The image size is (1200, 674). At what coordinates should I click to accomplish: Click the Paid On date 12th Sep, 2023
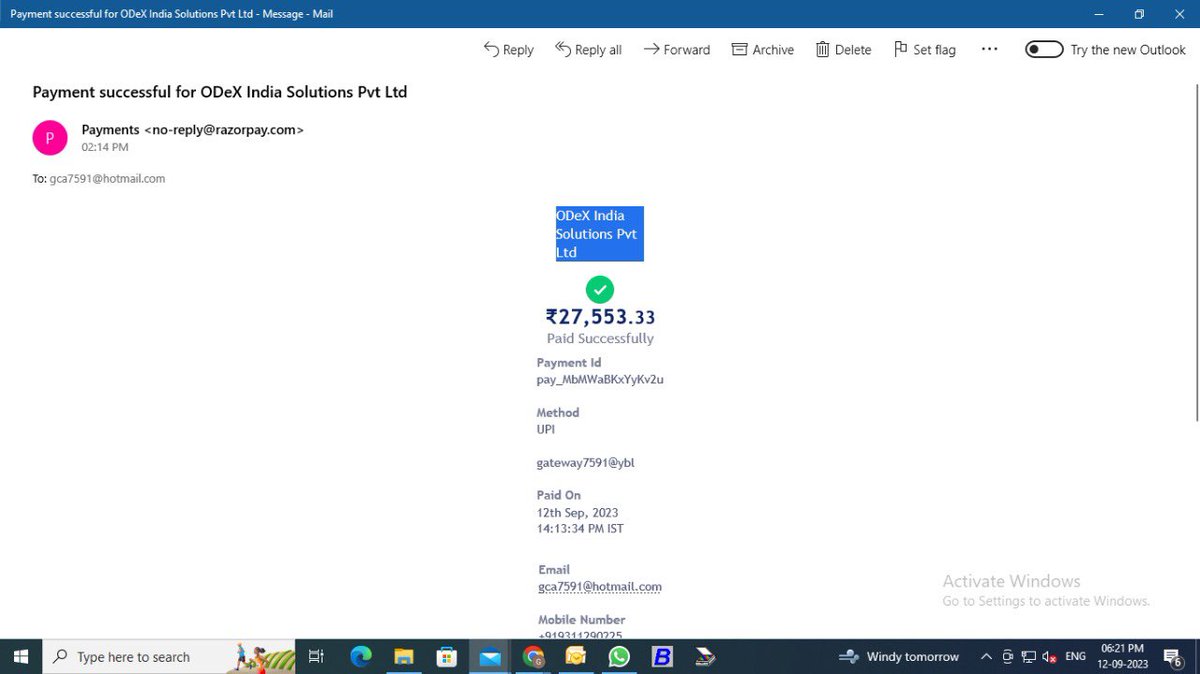(x=578, y=512)
